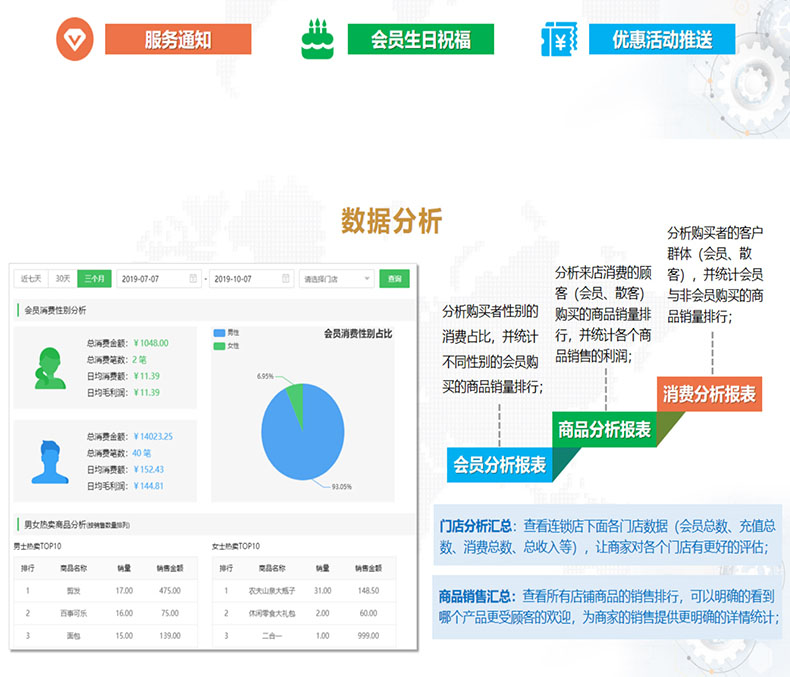790x677 pixels.
Task: Select the 近七天 time range tab
Action: [x=31, y=279]
